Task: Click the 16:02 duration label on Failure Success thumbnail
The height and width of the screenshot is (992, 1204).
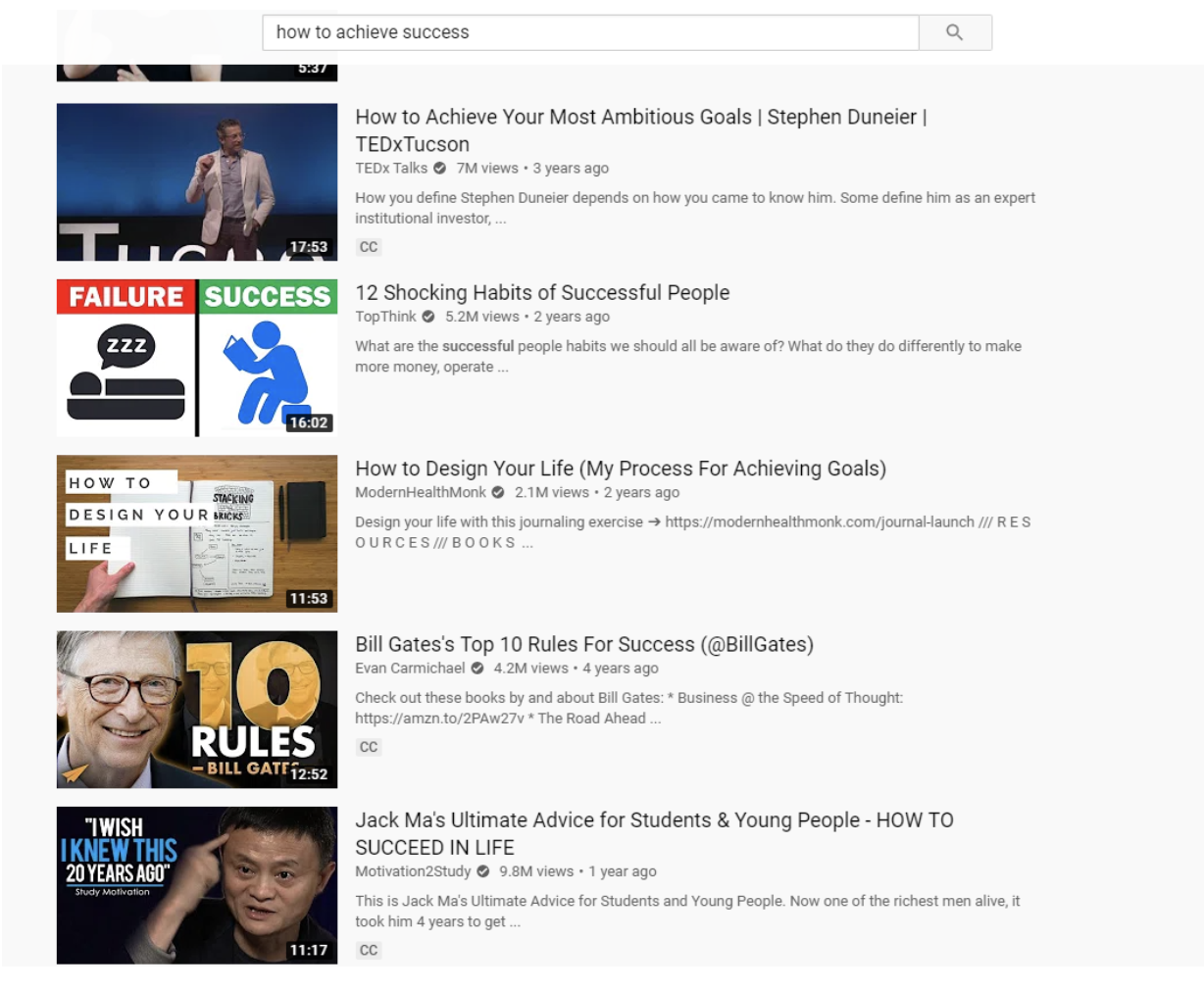Action: (308, 422)
